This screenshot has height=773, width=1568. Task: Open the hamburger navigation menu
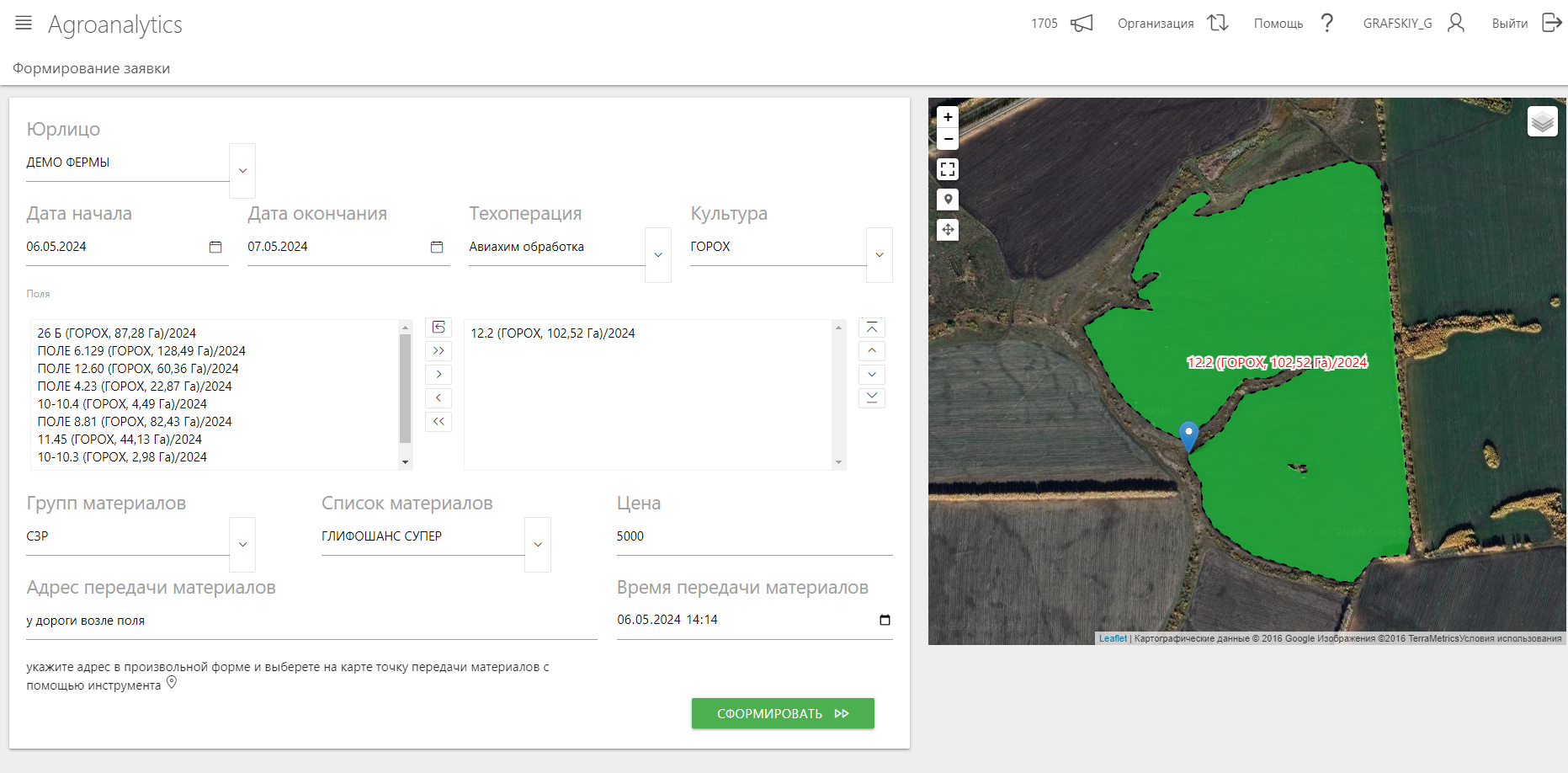[x=24, y=24]
